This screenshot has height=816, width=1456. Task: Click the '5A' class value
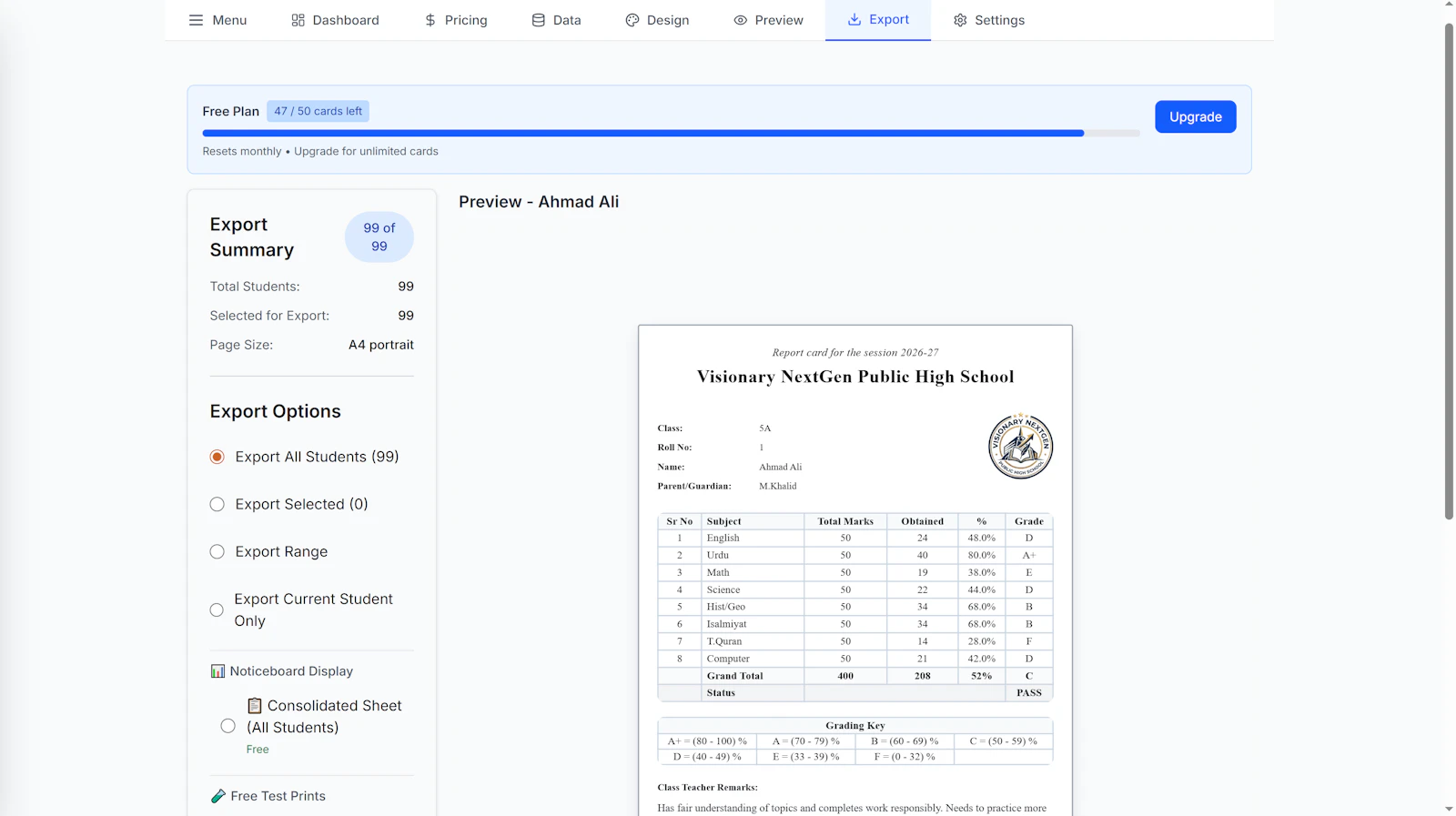764,428
